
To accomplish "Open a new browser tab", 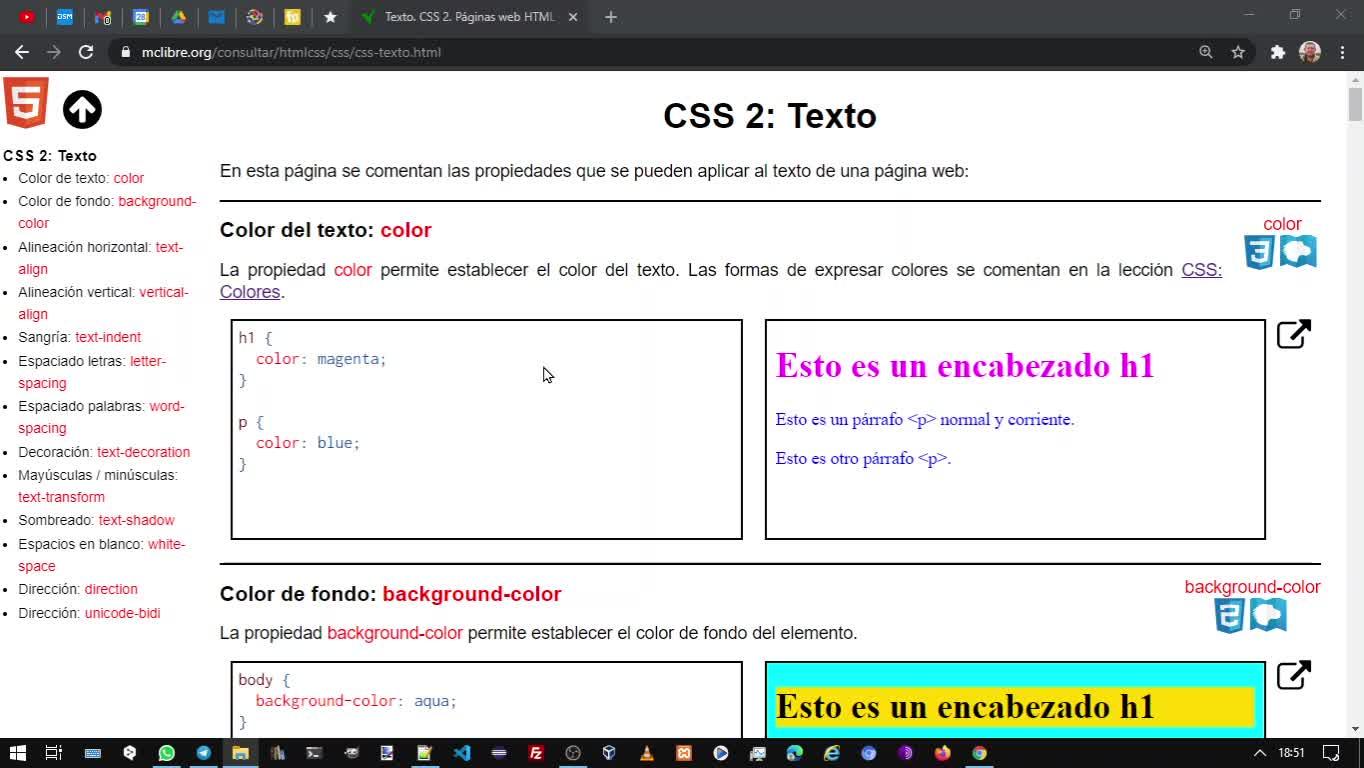I will coord(611,16).
